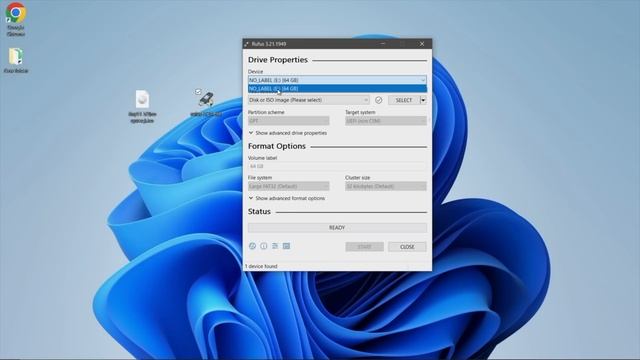The height and width of the screenshot is (360, 640).
Task: Click the READY status progress bar
Action: coord(337,228)
